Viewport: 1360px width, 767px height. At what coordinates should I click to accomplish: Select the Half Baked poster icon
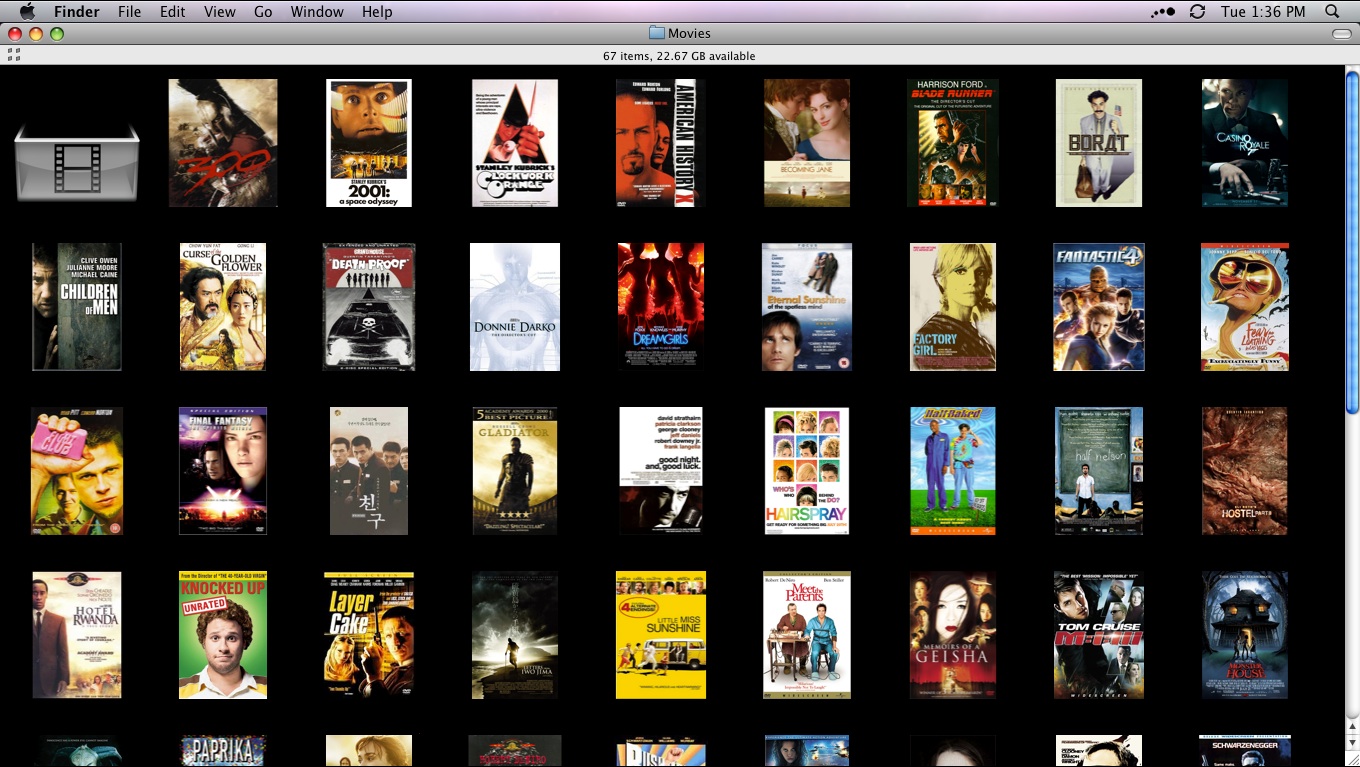click(953, 471)
